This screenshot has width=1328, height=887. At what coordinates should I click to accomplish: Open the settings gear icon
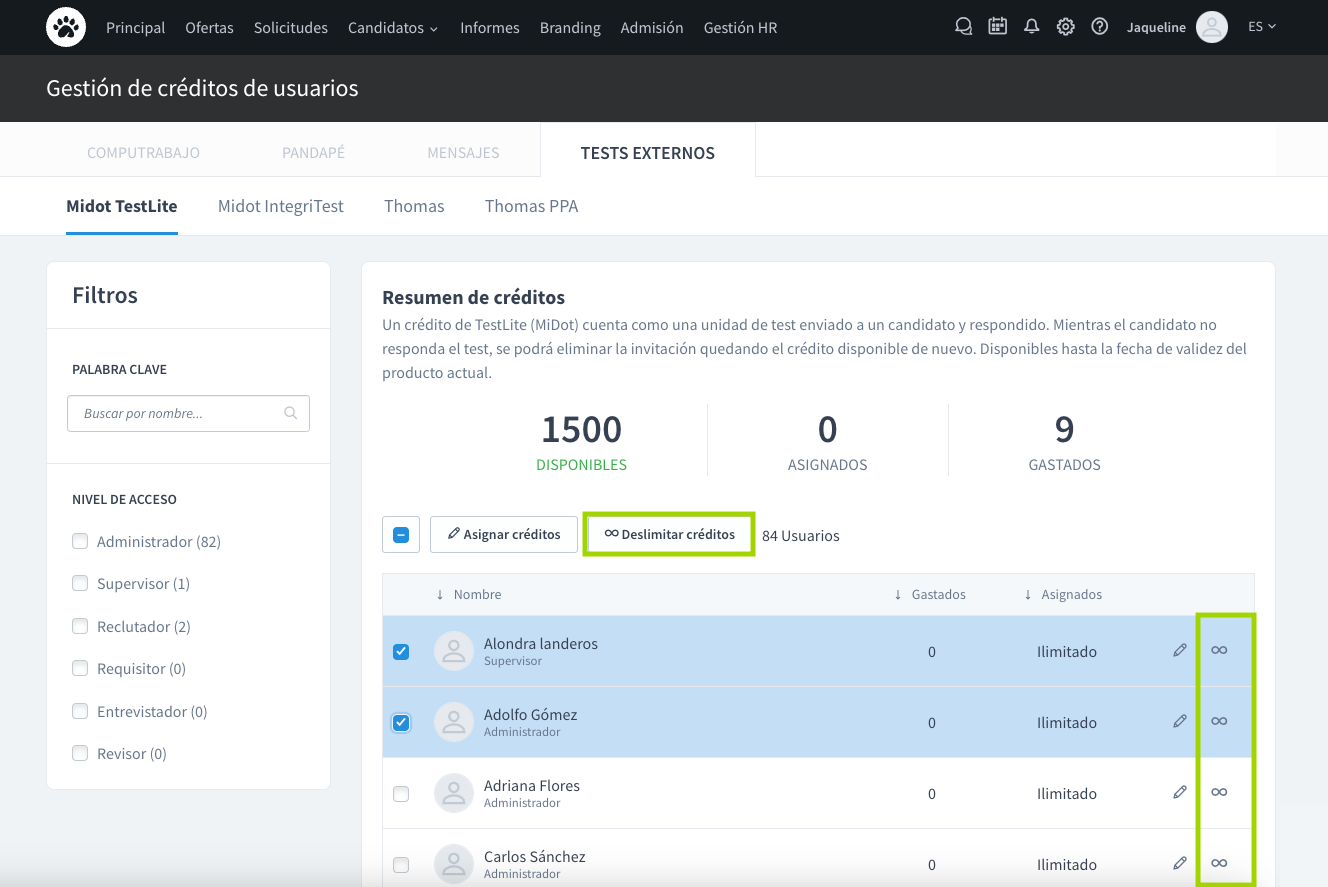coord(1066,27)
